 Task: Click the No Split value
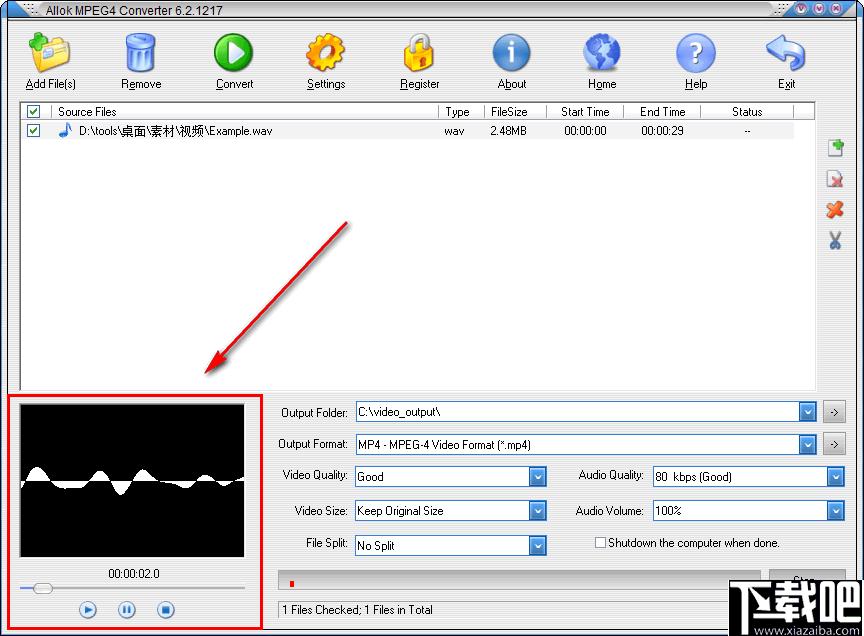(x=376, y=546)
